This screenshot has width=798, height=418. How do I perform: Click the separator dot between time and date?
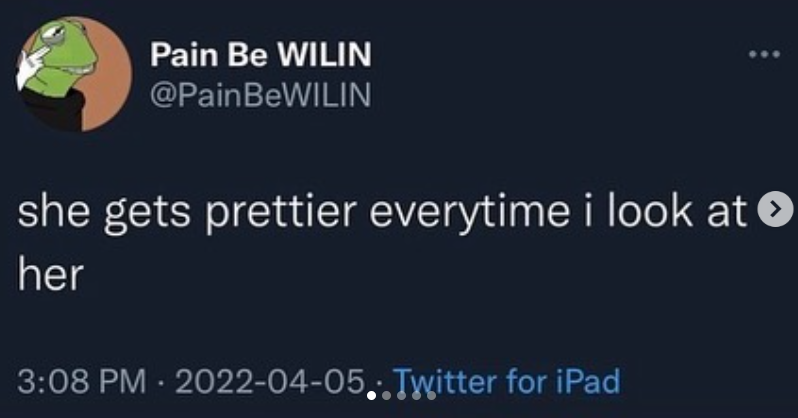(x=165, y=381)
